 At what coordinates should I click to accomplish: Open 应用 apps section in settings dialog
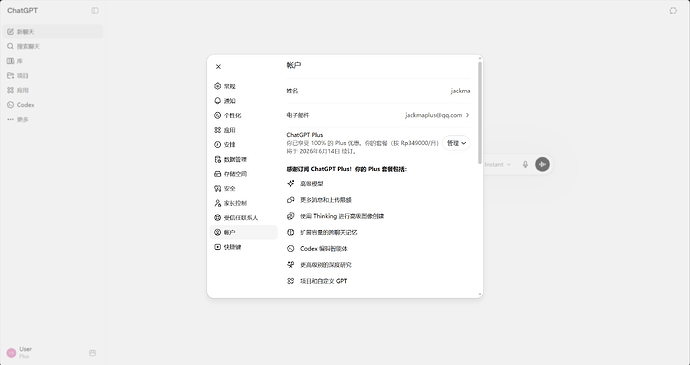[243, 130]
